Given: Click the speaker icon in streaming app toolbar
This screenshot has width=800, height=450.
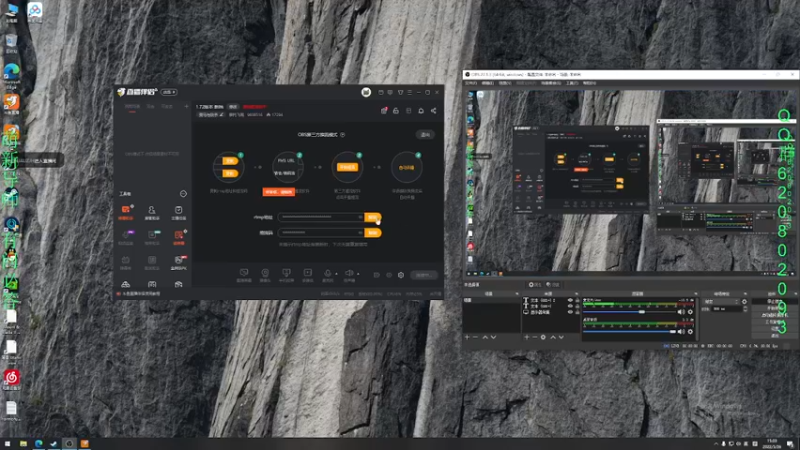Looking at the screenshot, I should [349, 273].
